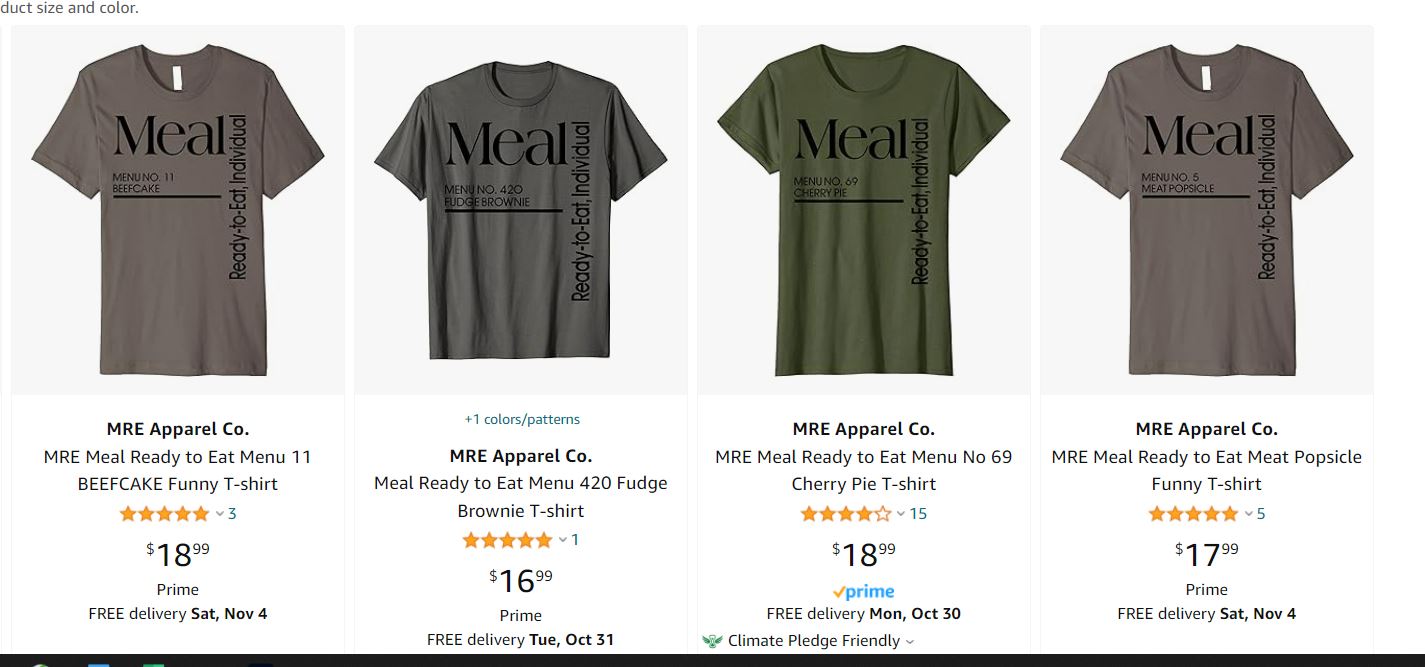1425x667 pixels.
Task: Click the '+1 colors/patterns' link
Action: click(x=521, y=419)
